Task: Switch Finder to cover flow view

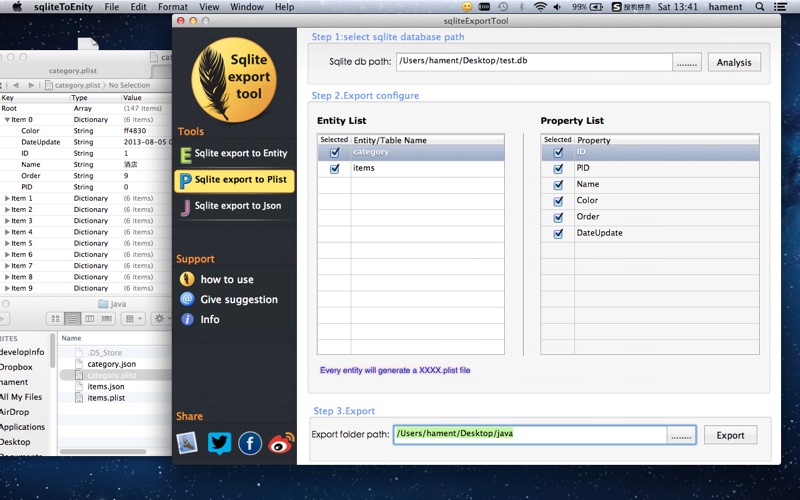Action: 107,318
